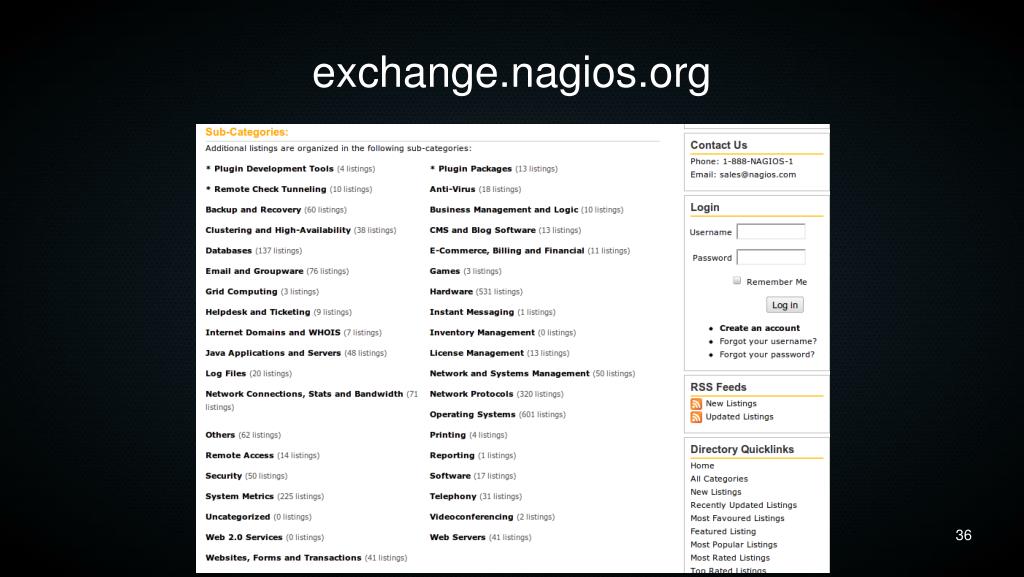1024x577 pixels.
Task: Go to Home in Directory Quicklinks
Action: pos(702,465)
